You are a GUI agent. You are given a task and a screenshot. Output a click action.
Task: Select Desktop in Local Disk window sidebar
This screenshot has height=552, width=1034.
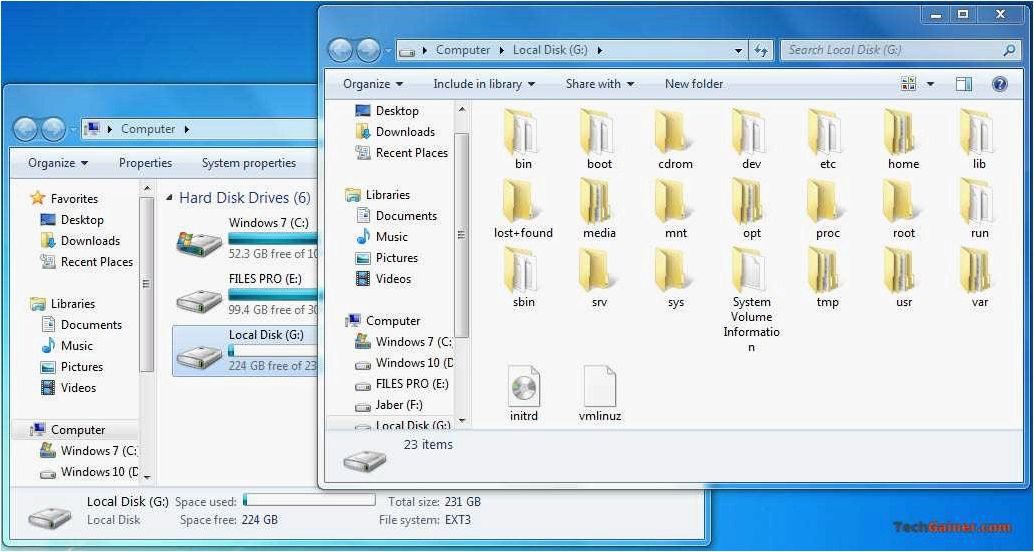[386, 111]
